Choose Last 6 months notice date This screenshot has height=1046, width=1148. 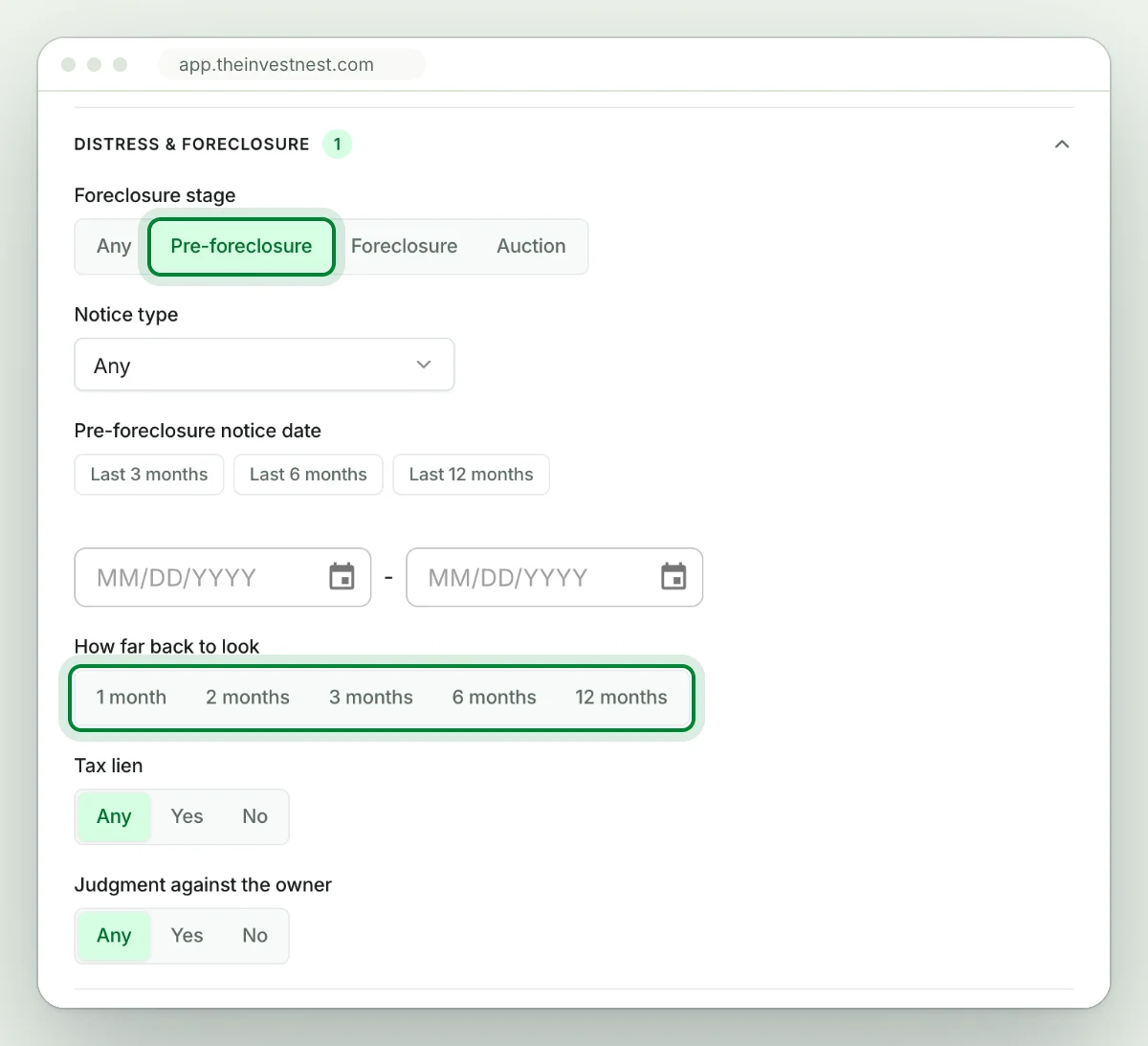(x=308, y=475)
